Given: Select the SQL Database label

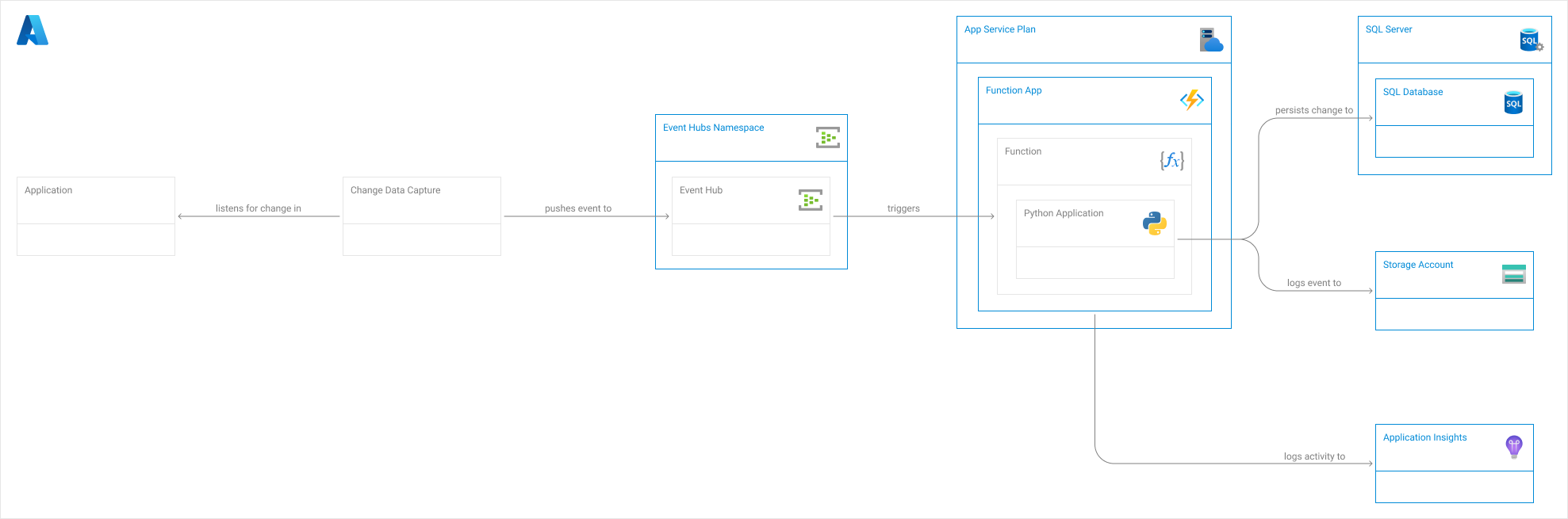Looking at the screenshot, I should pyautogui.click(x=1413, y=92).
